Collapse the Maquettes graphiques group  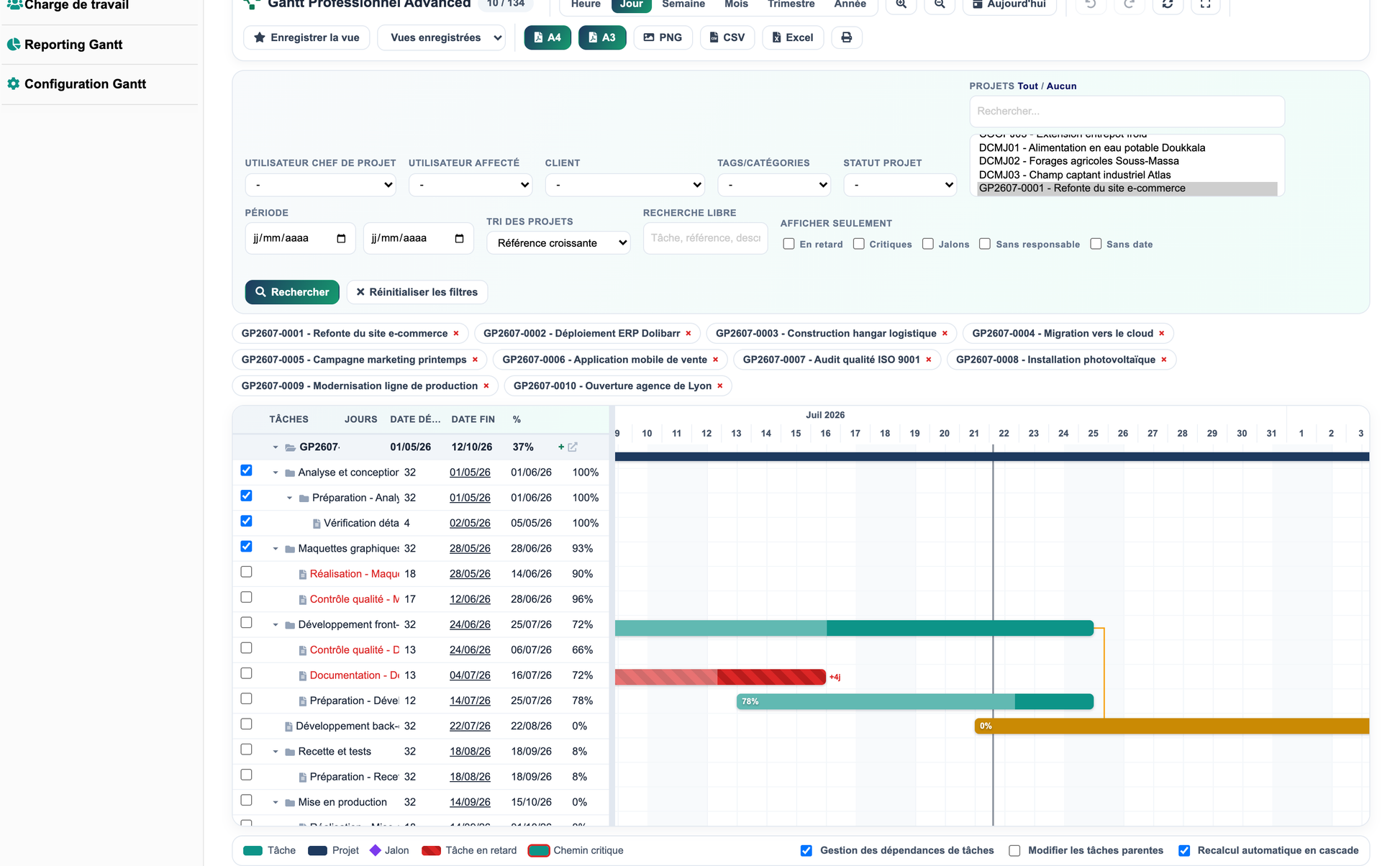point(276,549)
